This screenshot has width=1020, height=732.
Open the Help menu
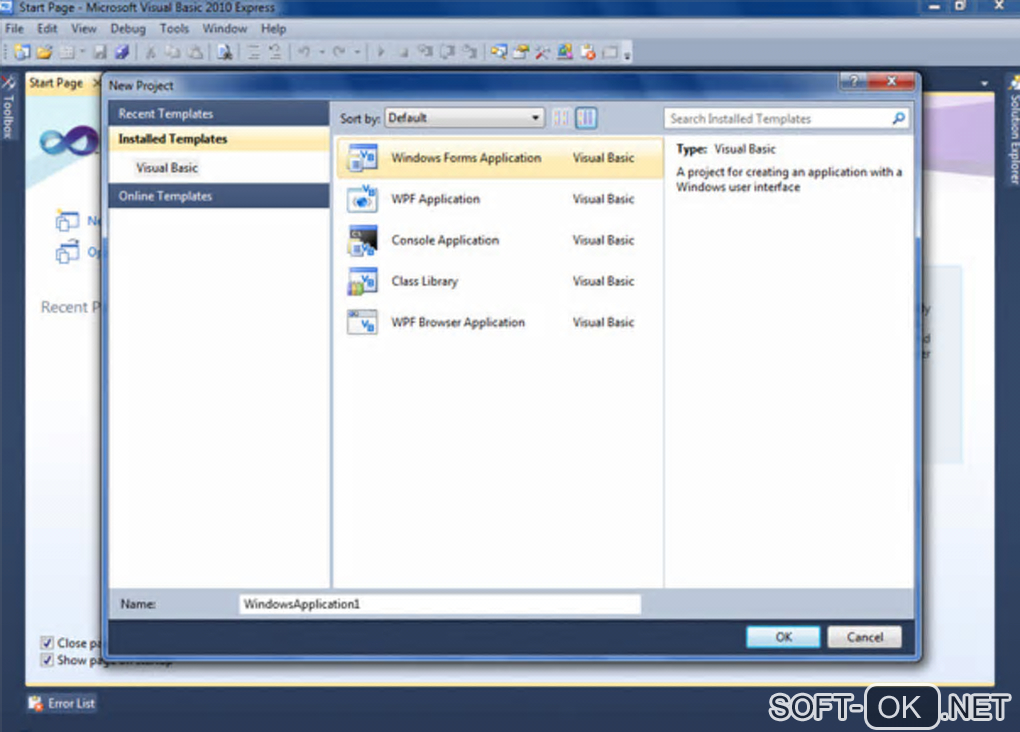pyautogui.click(x=273, y=29)
